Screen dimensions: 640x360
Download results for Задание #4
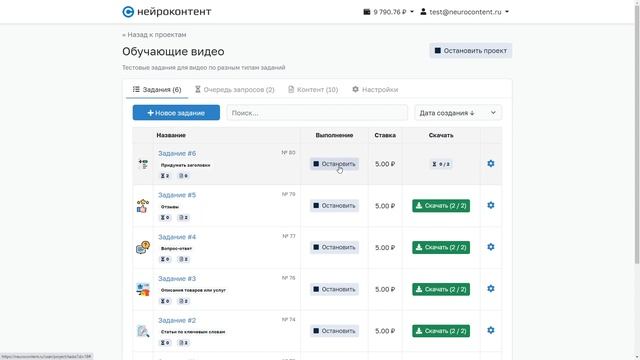[x=441, y=247]
